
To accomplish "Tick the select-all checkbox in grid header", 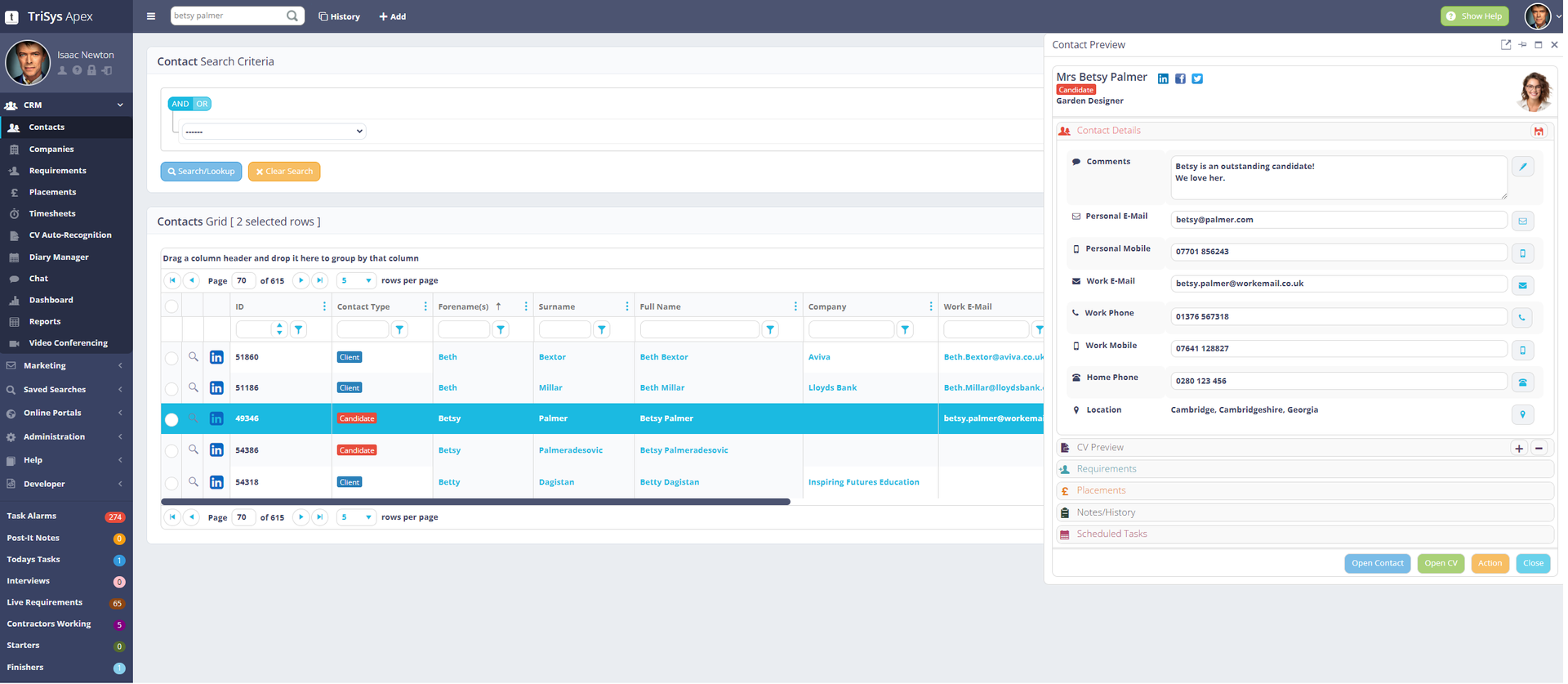I will point(171,307).
